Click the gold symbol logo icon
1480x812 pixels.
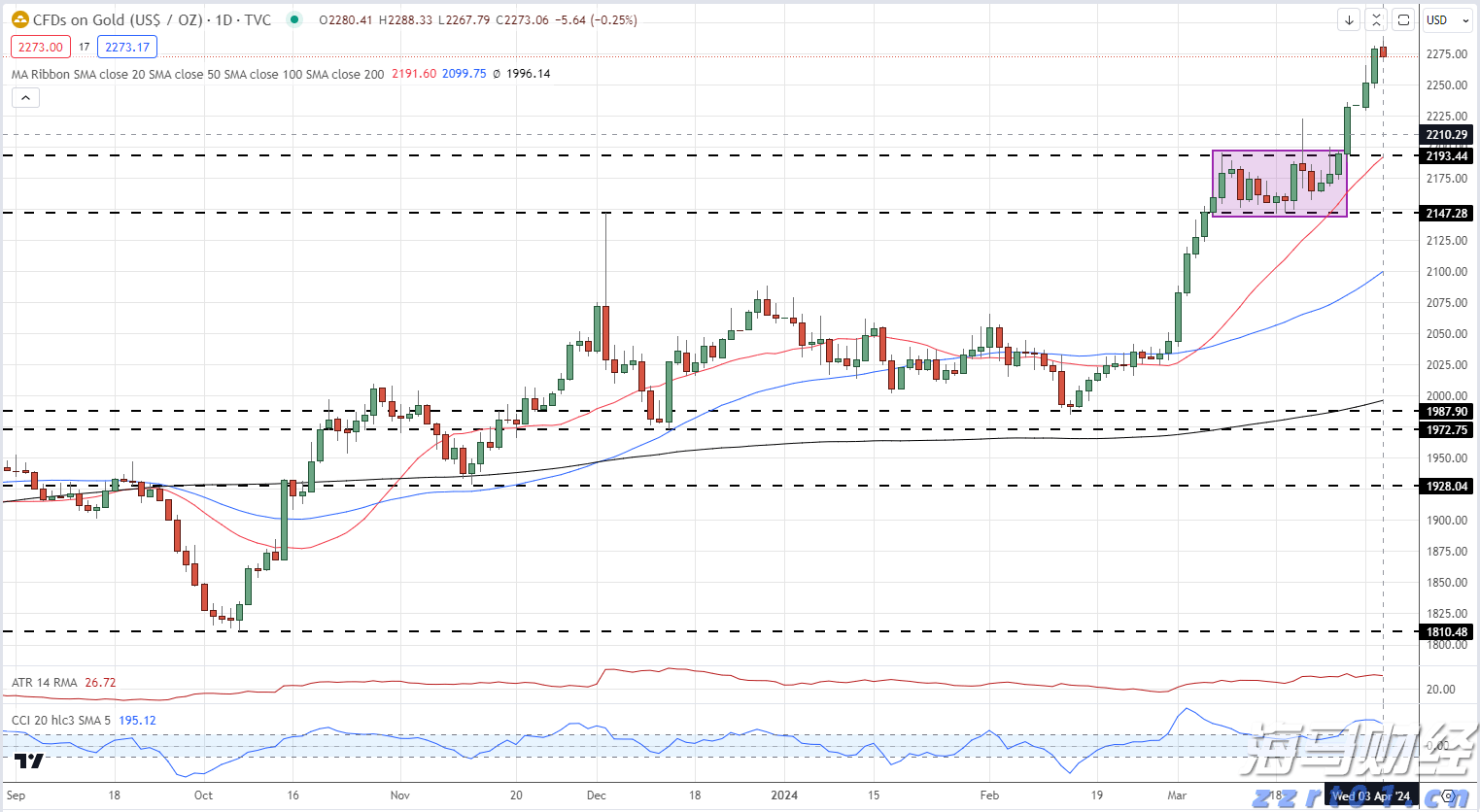(19, 19)
